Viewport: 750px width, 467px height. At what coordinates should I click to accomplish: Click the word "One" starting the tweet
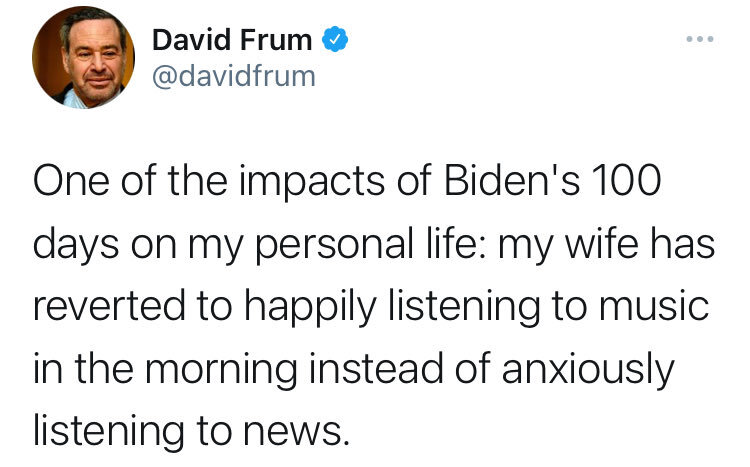click(66, 188)
